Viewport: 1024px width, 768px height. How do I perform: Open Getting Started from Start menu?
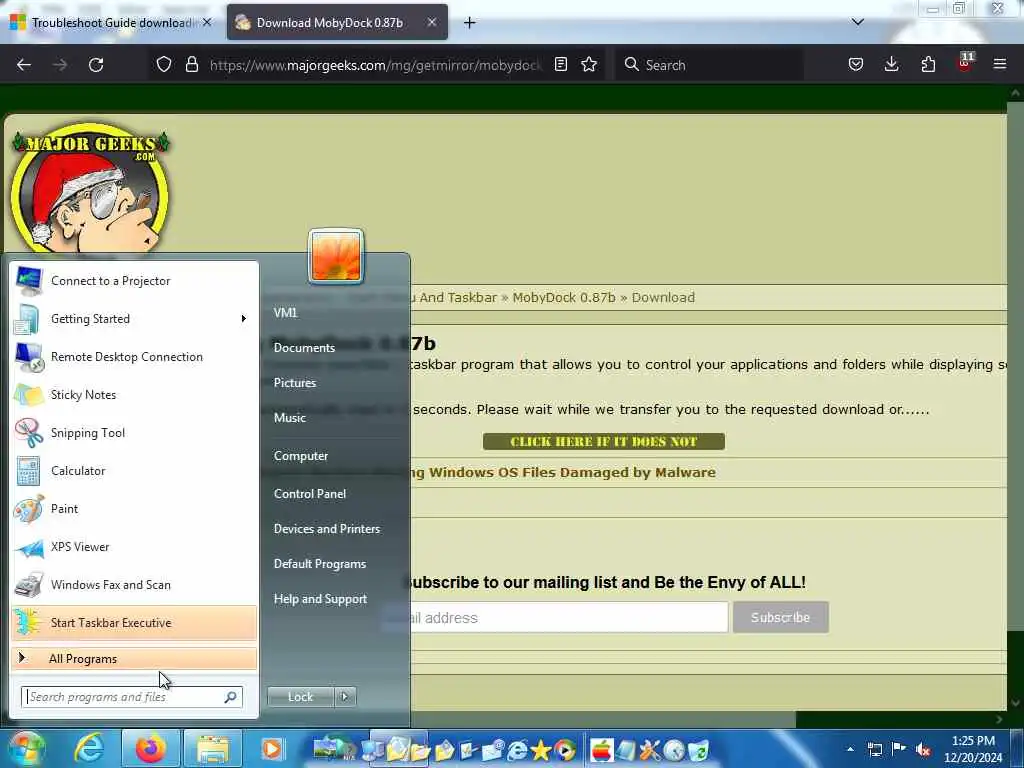pyautogui.click(x=134, y=319)
